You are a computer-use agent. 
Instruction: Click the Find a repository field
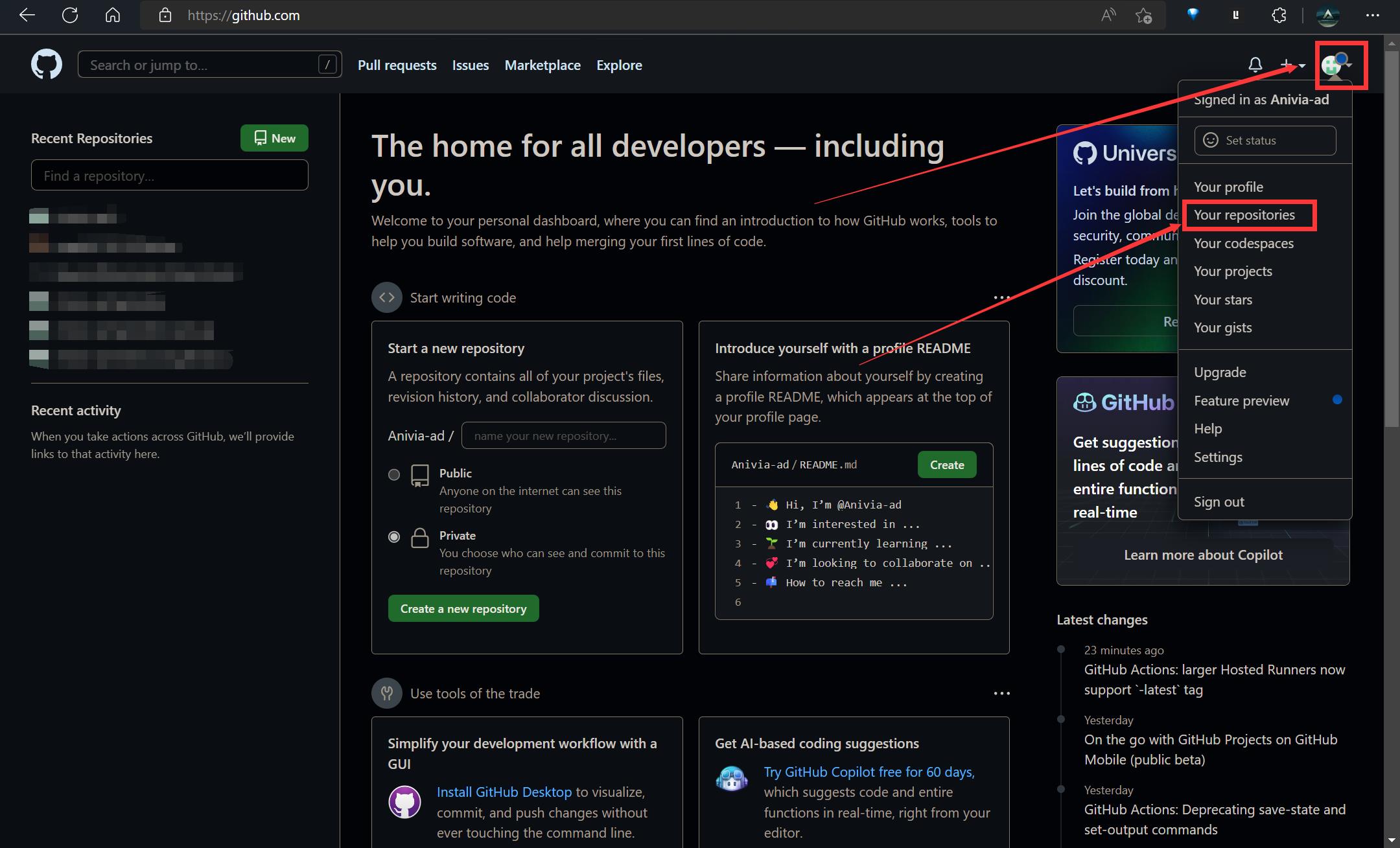click(170, 176)
